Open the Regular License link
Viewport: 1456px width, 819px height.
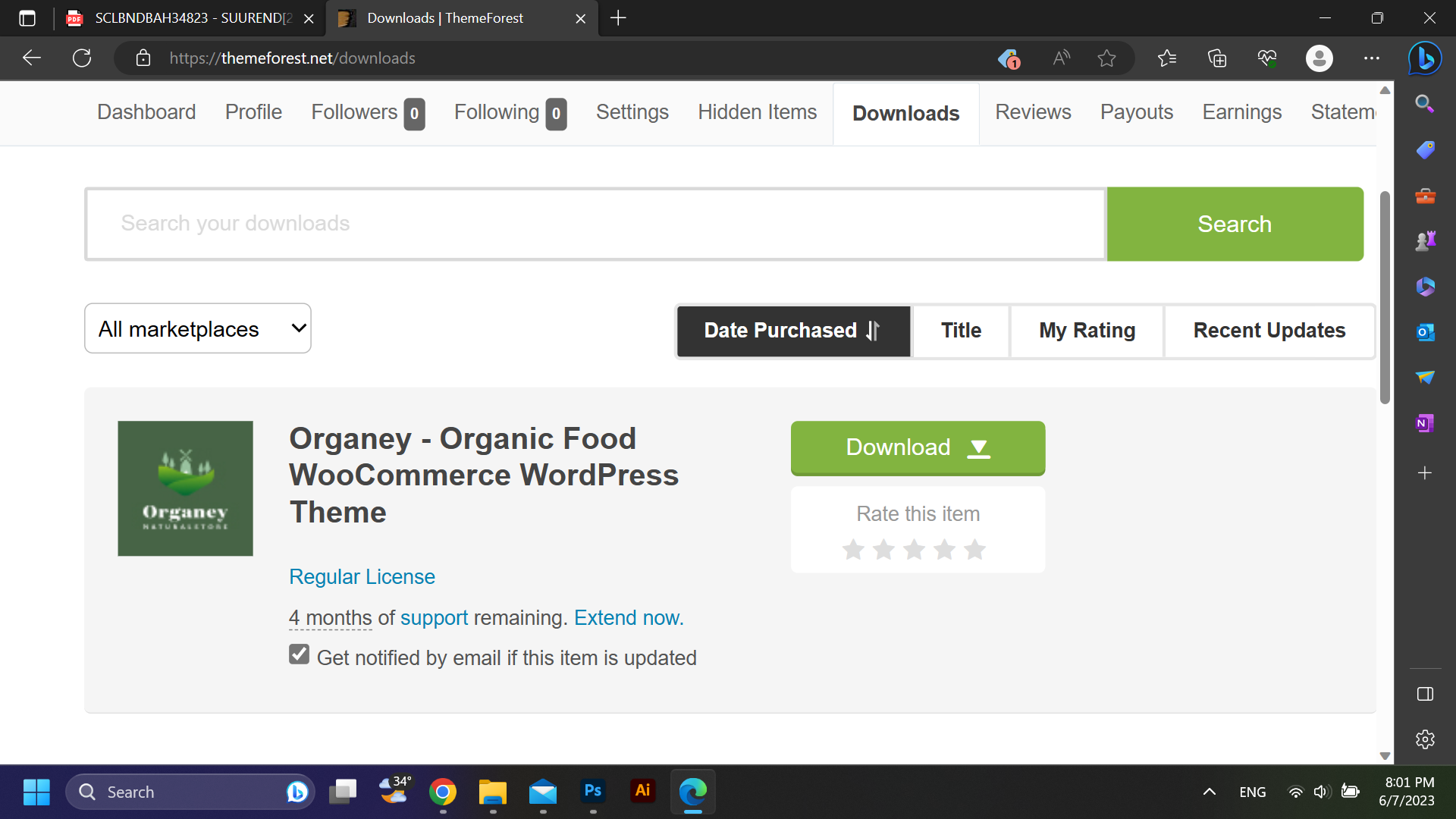click(362, 577)
